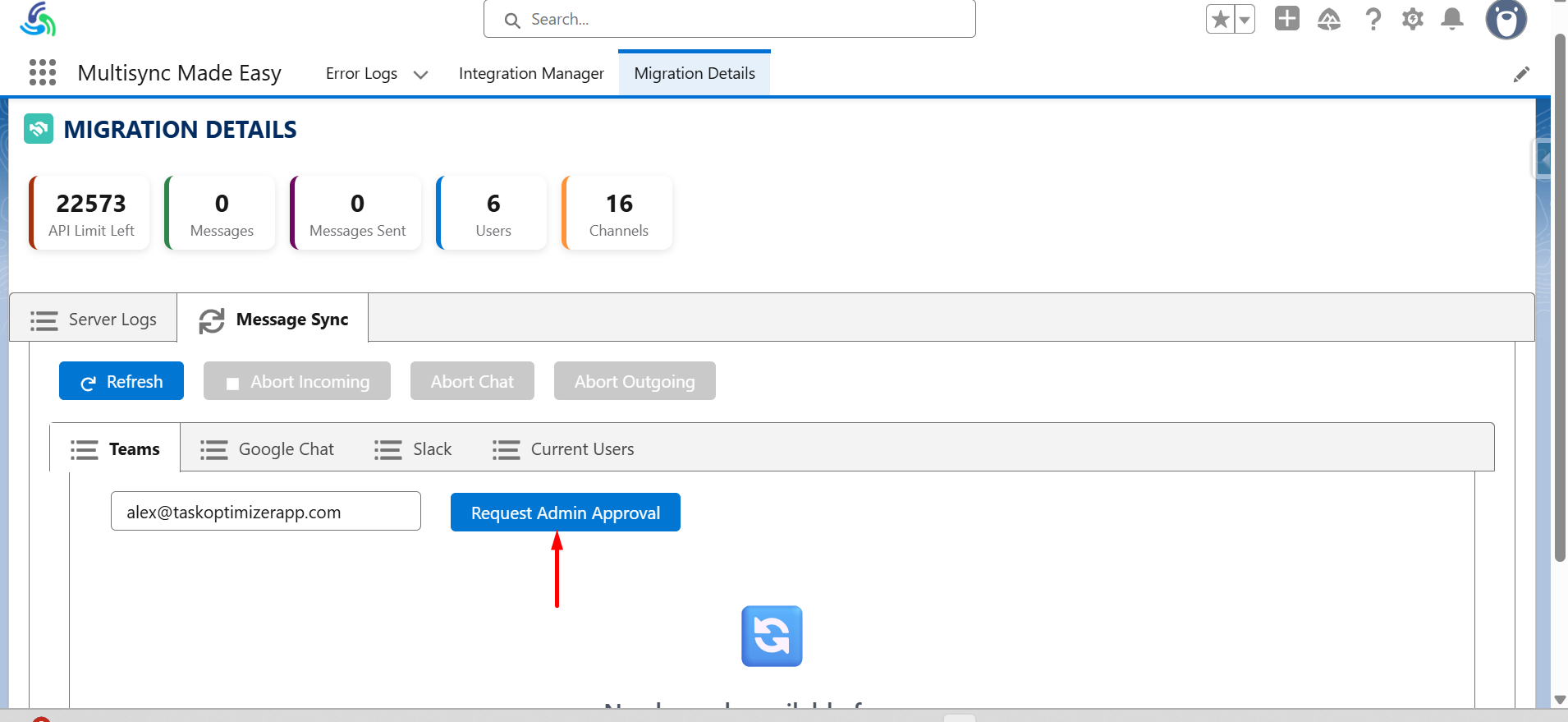Click the large sync icon placeholder

point(772,636)
